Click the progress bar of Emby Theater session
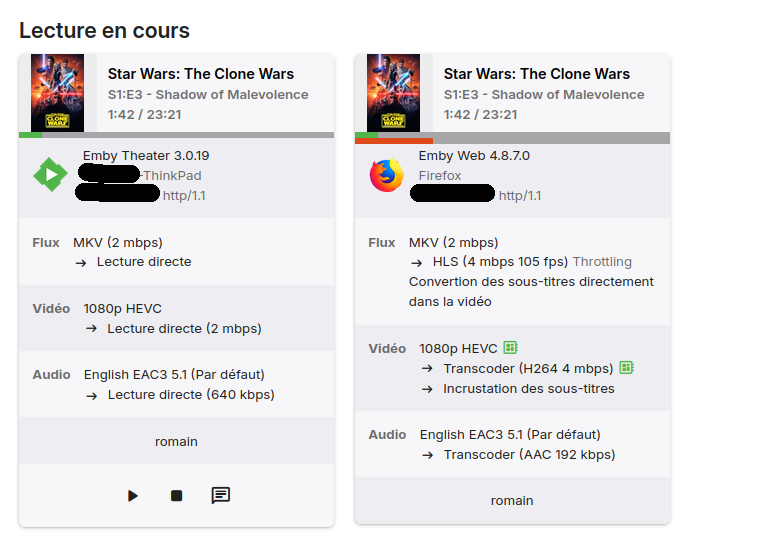 176,135
